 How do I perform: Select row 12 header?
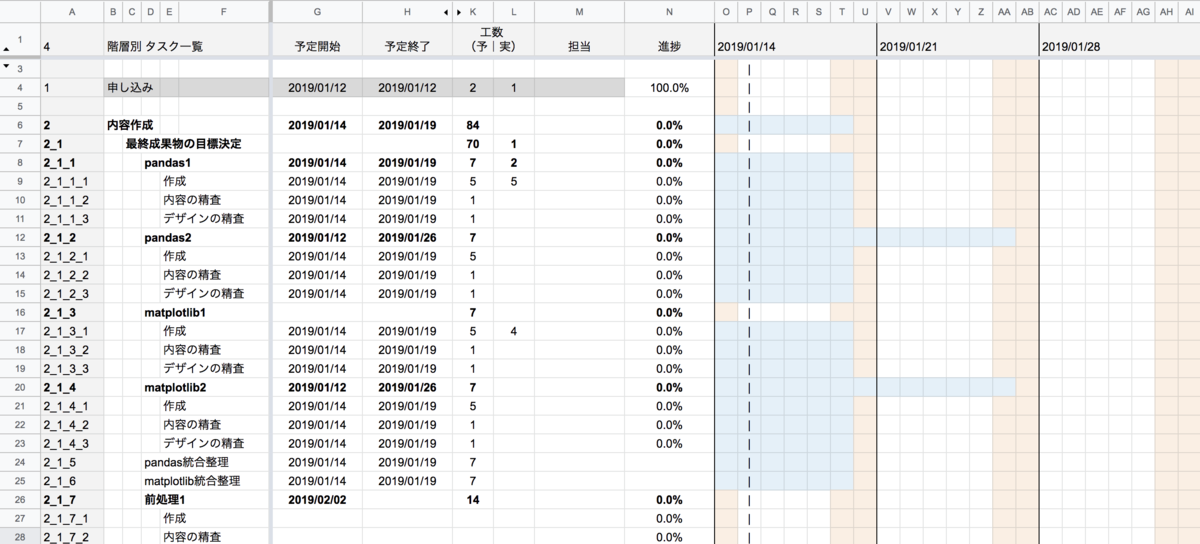[x=20, y=237]
